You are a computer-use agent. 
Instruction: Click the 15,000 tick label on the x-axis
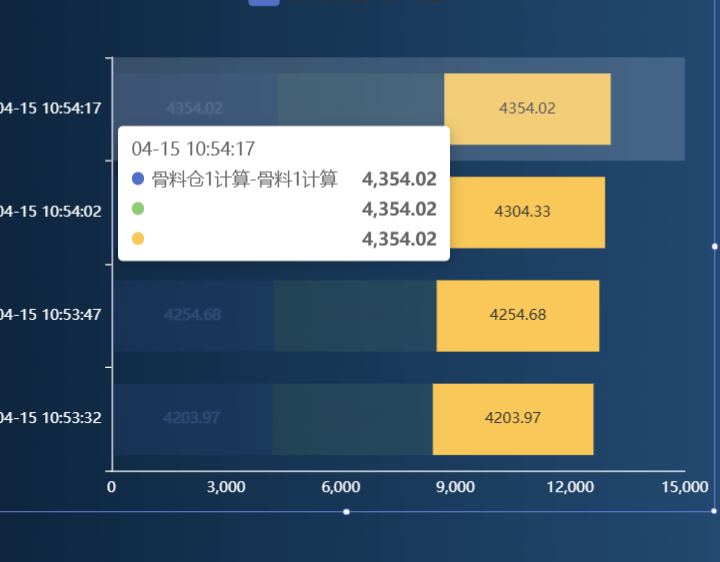point(685,487)
